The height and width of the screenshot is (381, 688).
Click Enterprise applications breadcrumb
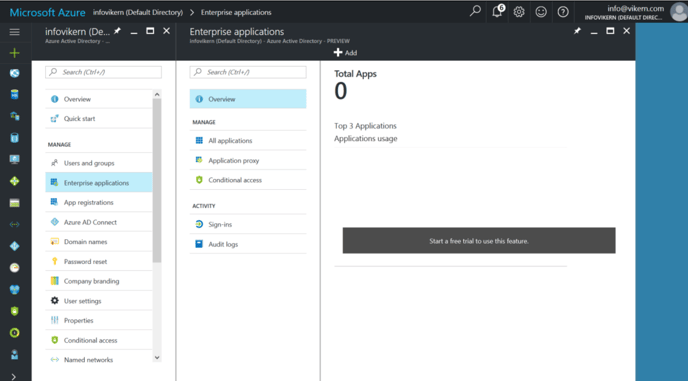click(x=236, y=12)
